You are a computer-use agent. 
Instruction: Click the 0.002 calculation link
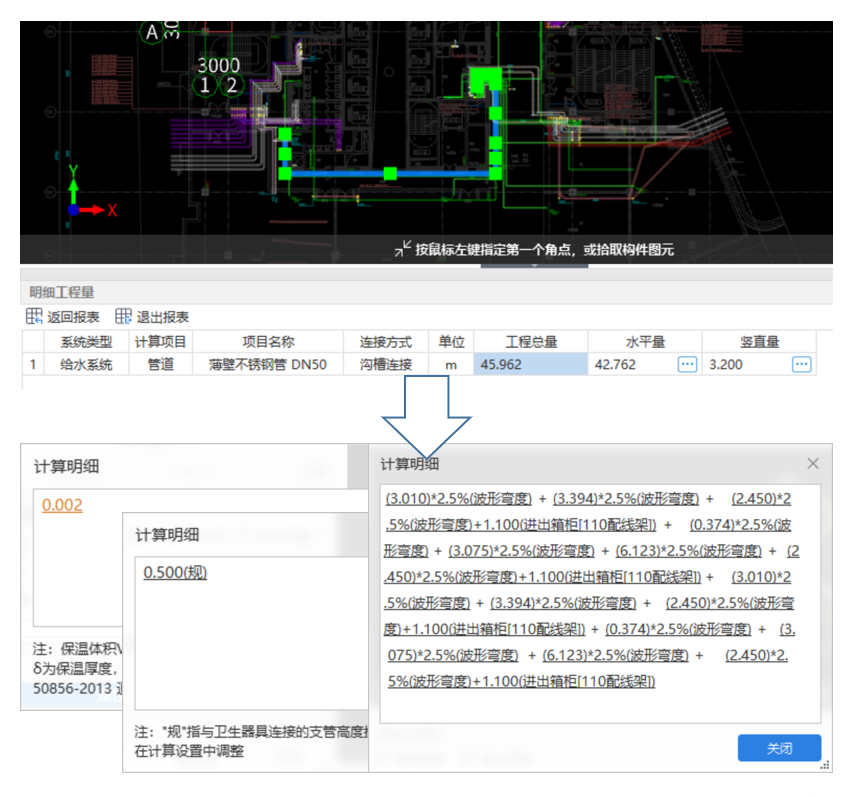pos(62,505)
